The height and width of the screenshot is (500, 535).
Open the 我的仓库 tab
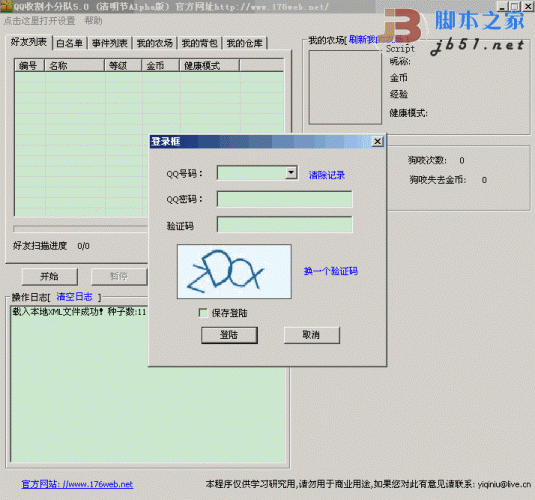click(x=244, y=43)
